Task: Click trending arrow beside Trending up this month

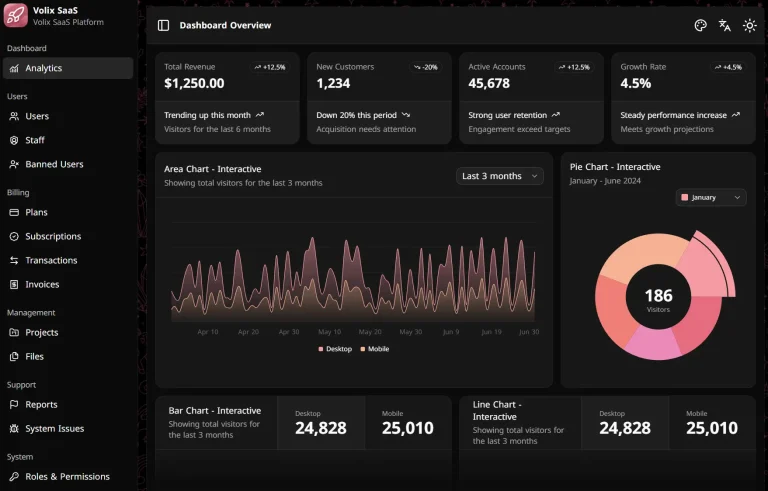Action: pos(260,115)
